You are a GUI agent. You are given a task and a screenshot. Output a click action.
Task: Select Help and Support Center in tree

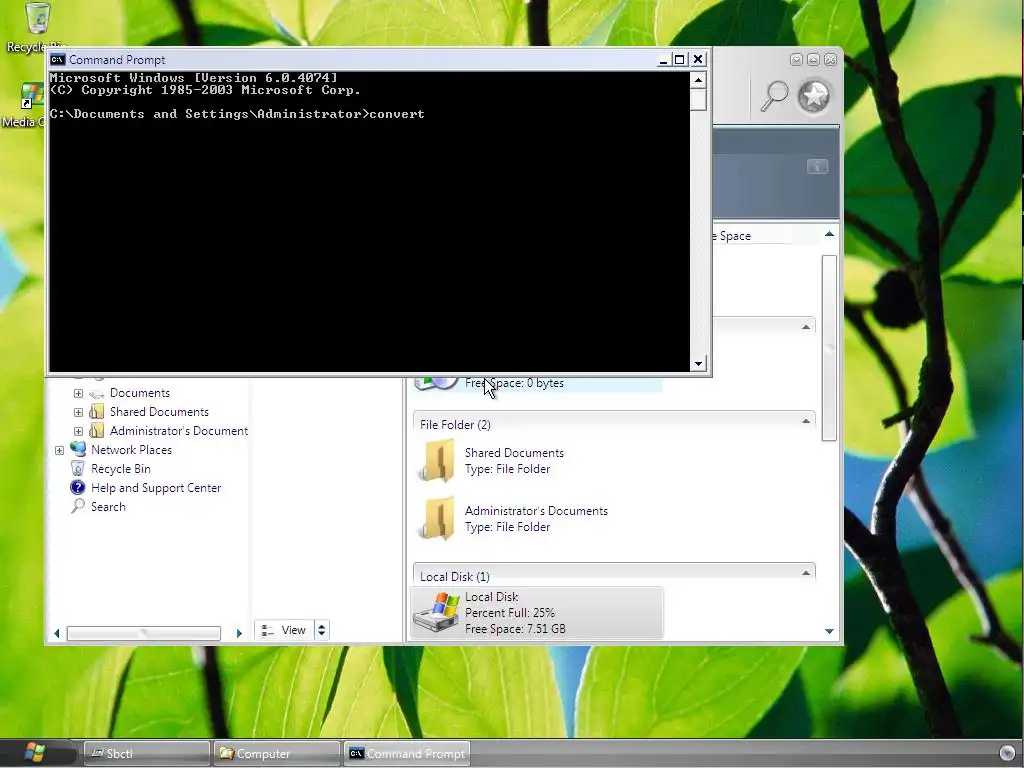point(156,487)
